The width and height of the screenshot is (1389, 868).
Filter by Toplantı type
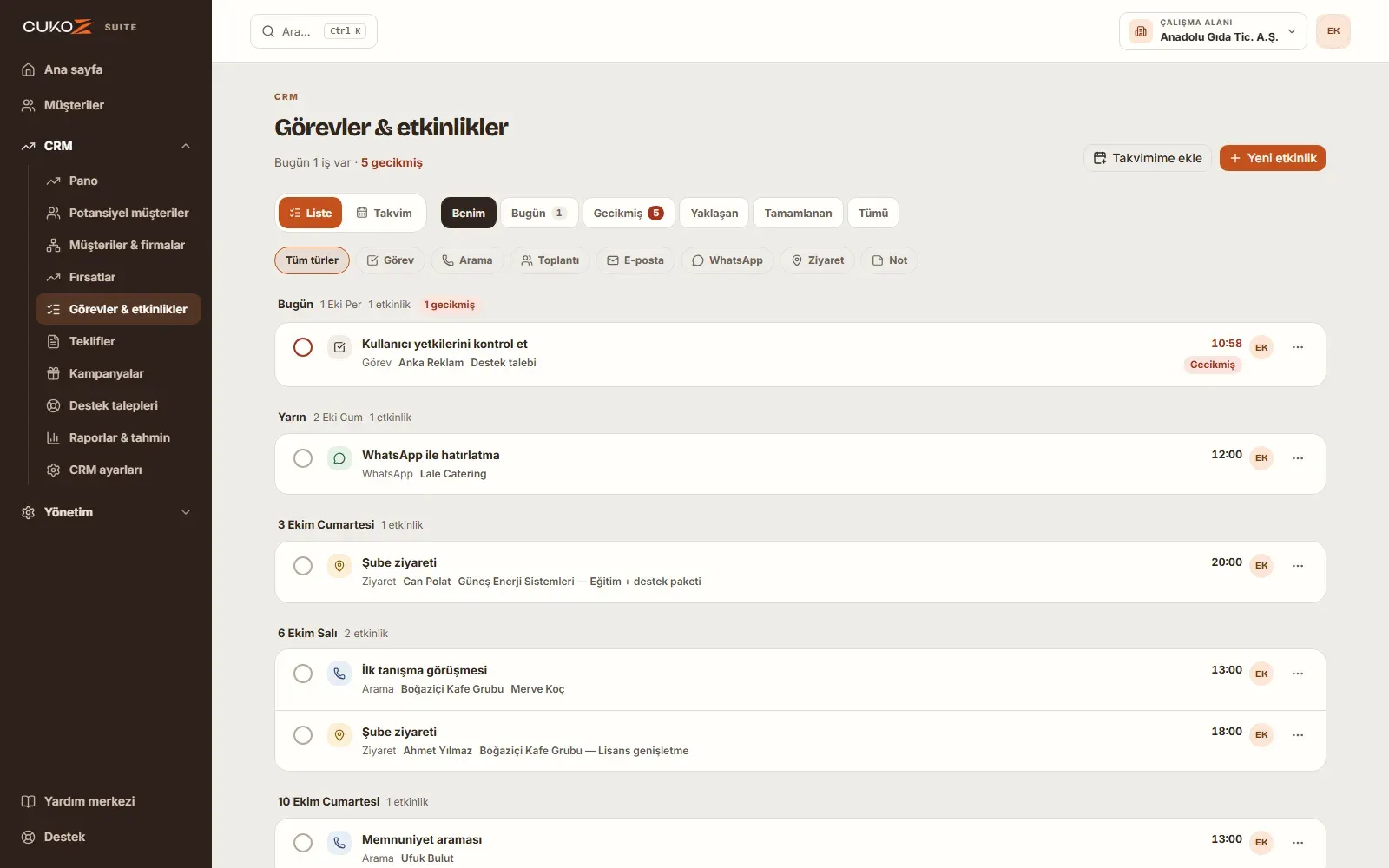click(x=550, y=260)
